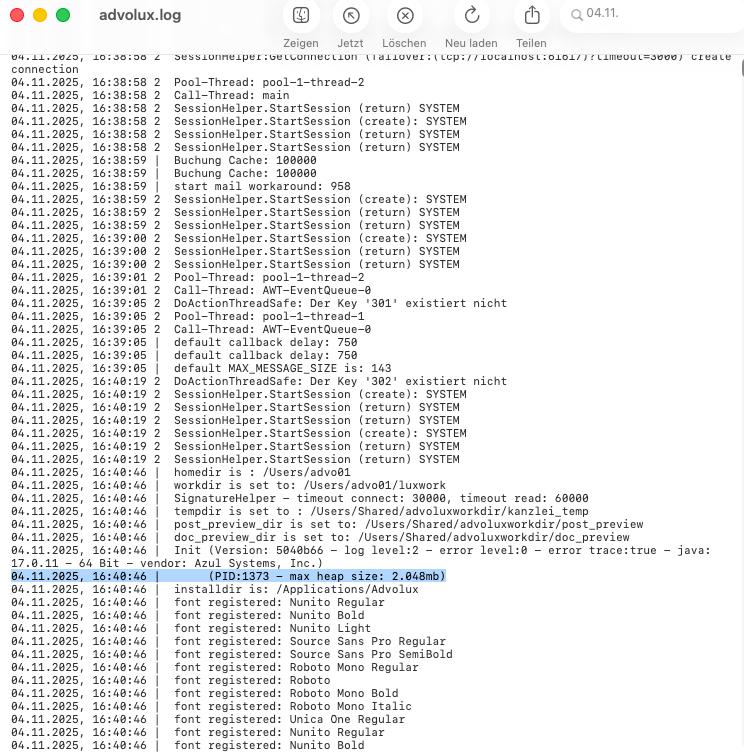Viewport: 744px width, 753px height.
Task: Minimize the window with the yellow button
Action: click(x=40, y=15)
